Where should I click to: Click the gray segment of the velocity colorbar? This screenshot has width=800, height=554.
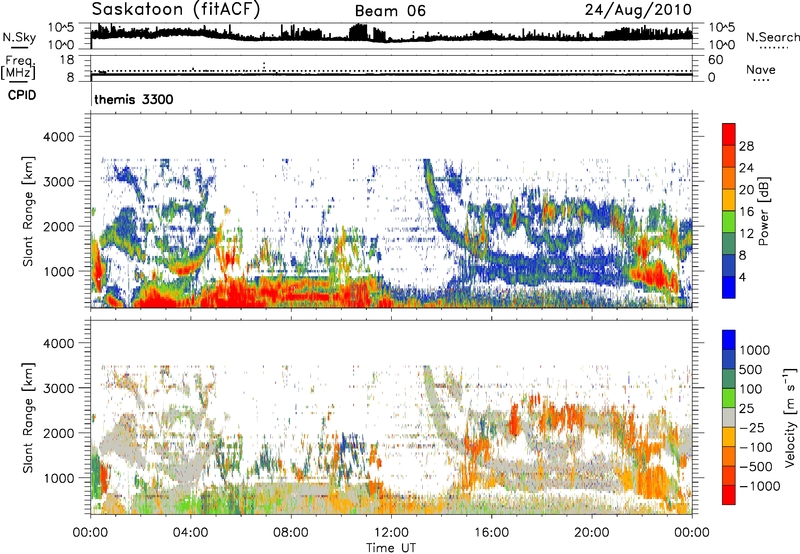click(x=729, y=417)
